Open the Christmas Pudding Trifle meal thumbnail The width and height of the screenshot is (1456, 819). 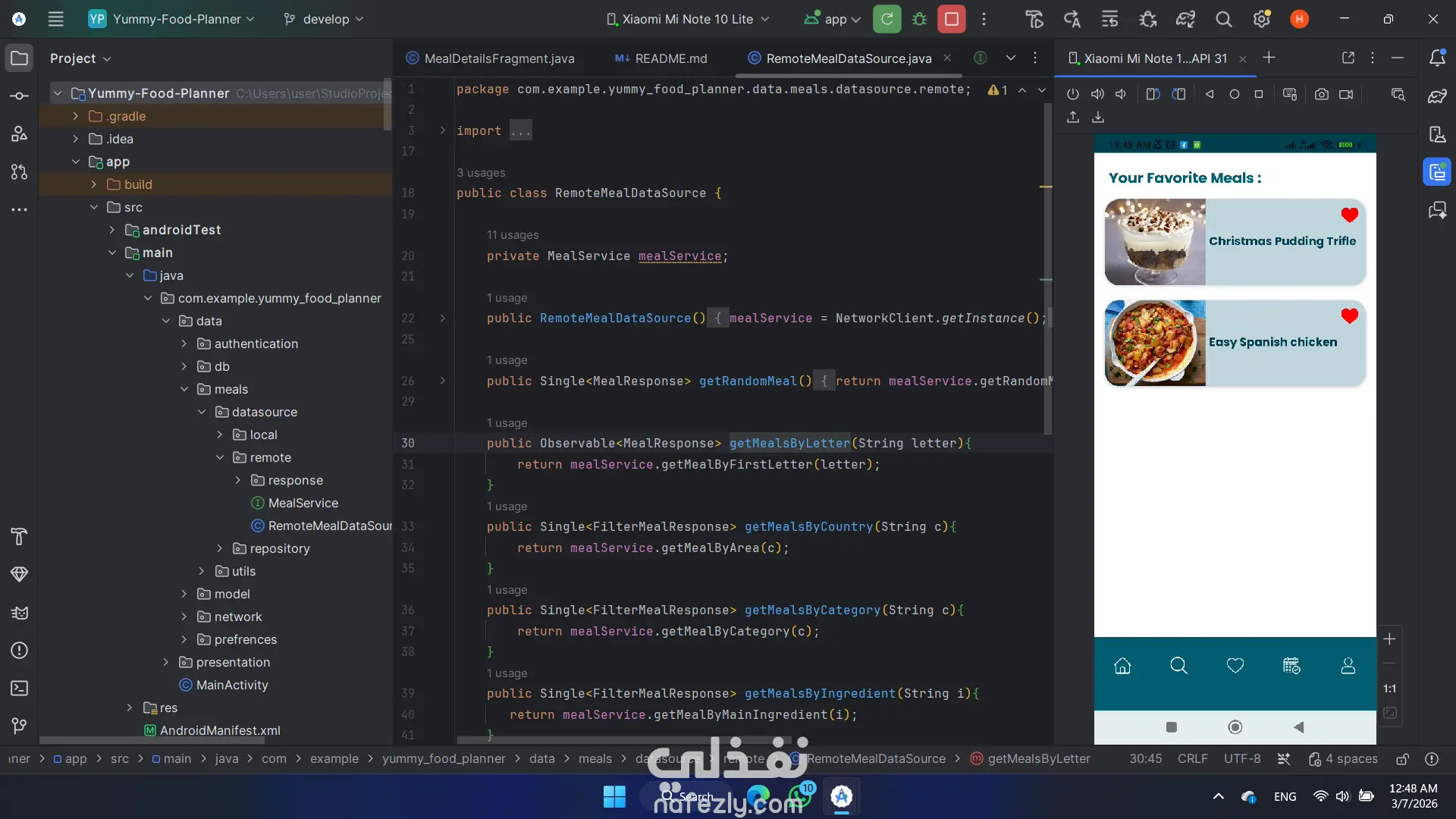[1154, 242]
